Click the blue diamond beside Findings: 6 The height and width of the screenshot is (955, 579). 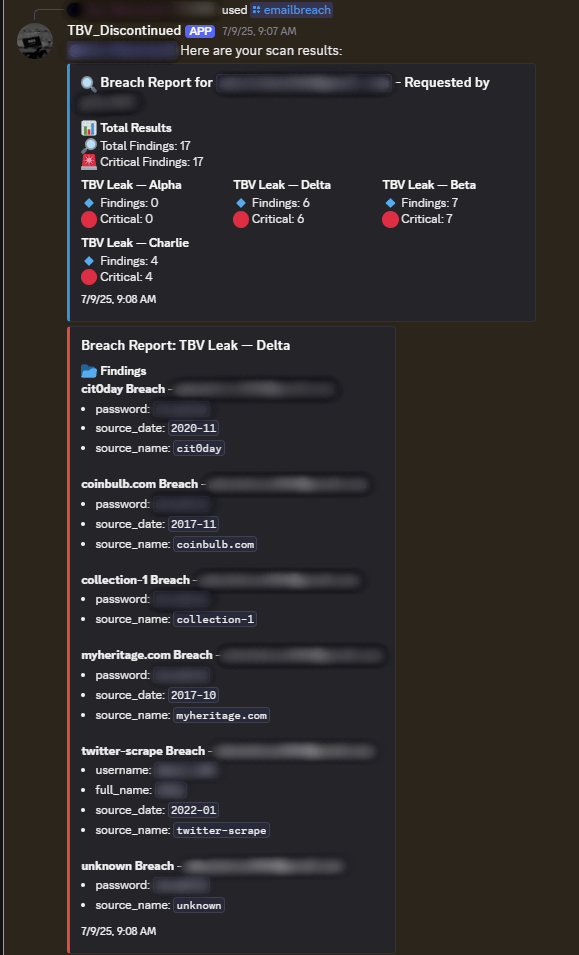(x=240, y=203)
